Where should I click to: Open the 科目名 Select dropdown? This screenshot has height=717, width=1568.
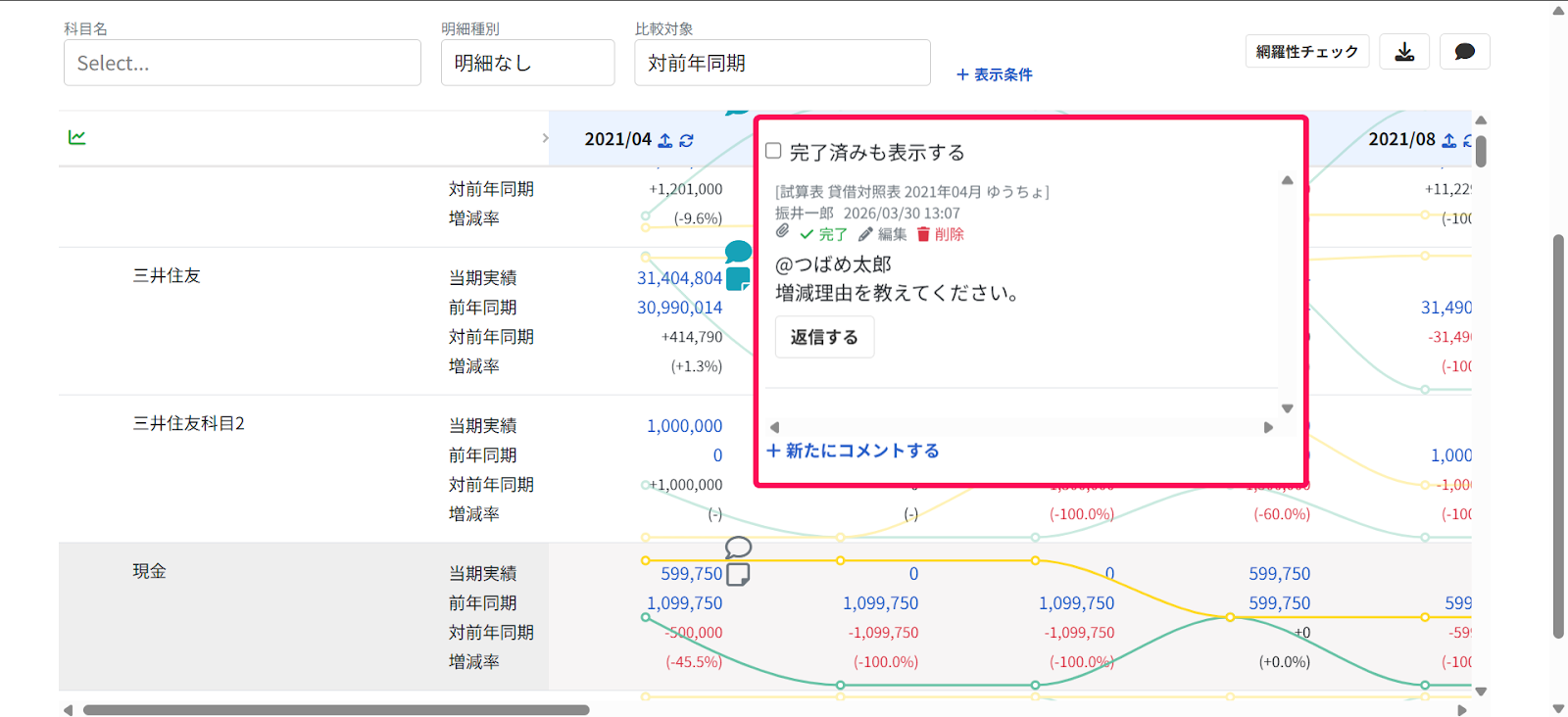pos(242,63)
